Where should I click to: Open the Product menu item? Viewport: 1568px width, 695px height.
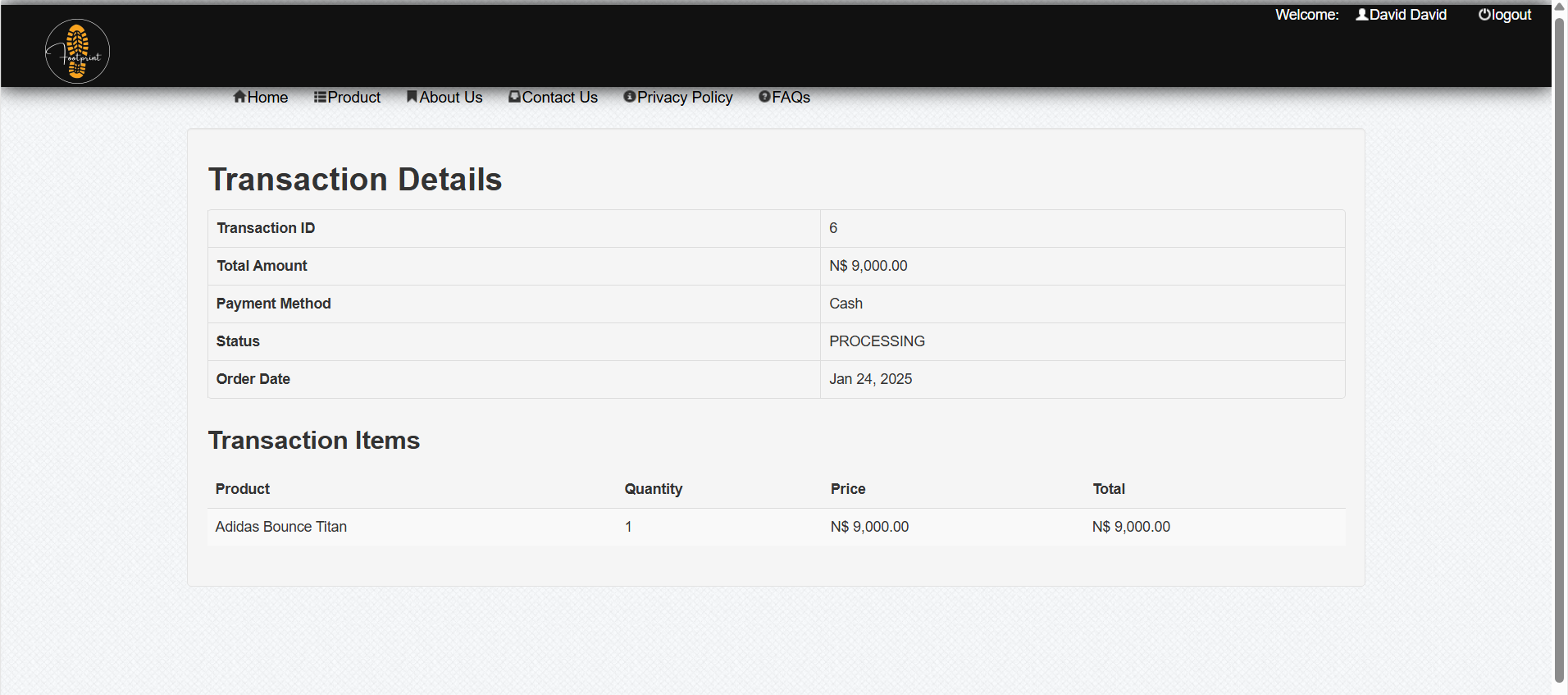pos(347,97)
